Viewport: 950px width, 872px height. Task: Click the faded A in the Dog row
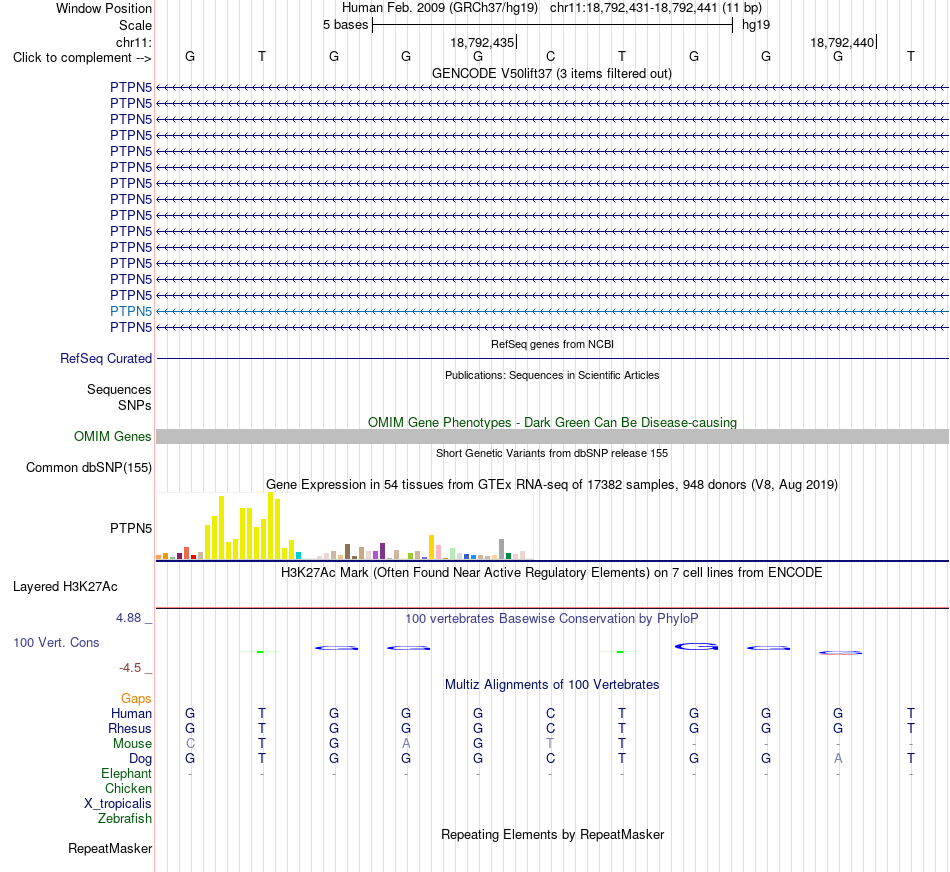[838, 759]
